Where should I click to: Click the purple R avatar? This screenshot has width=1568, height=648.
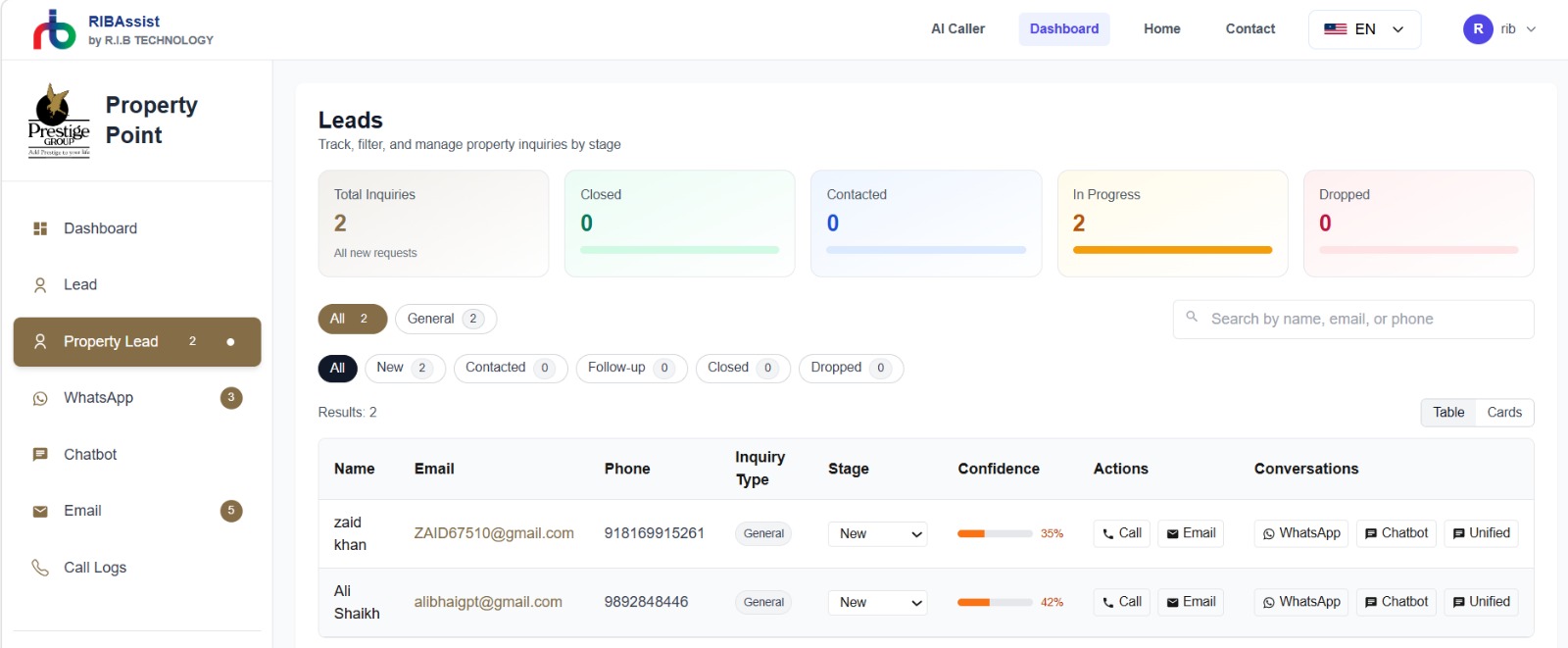point(1478,29)
